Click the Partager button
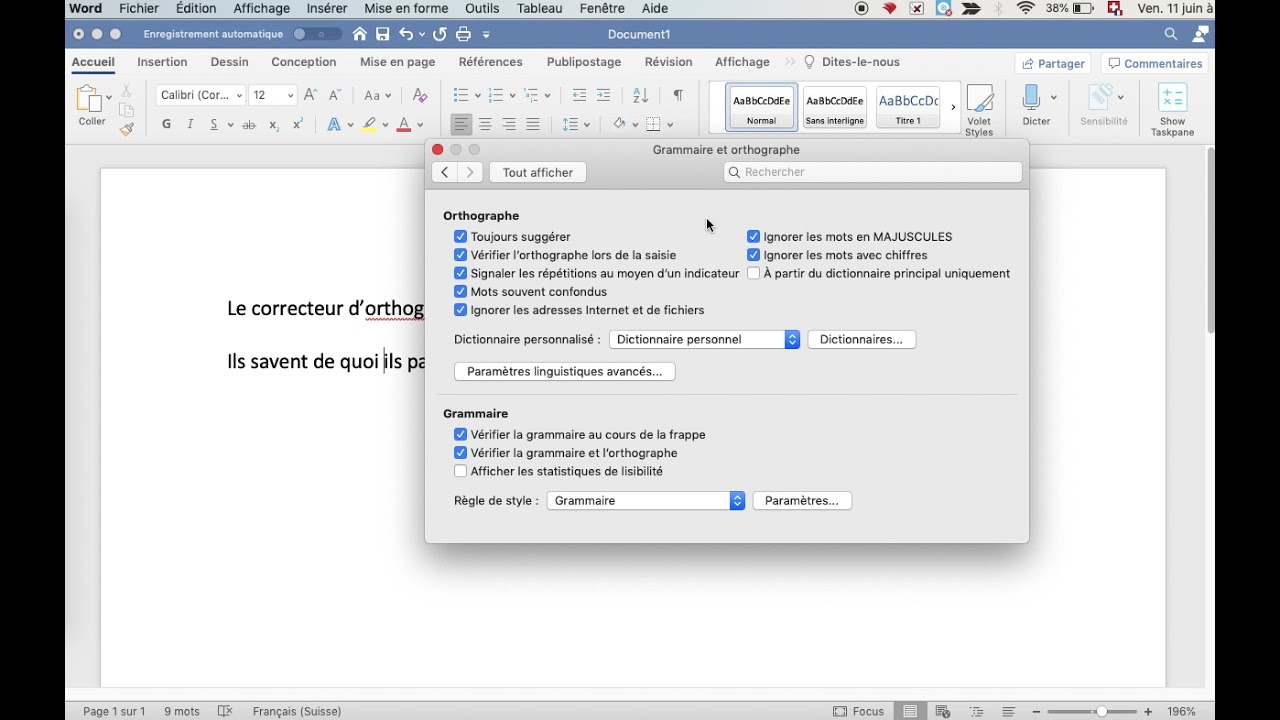 pyautogui.click(x=1054, y=63)
